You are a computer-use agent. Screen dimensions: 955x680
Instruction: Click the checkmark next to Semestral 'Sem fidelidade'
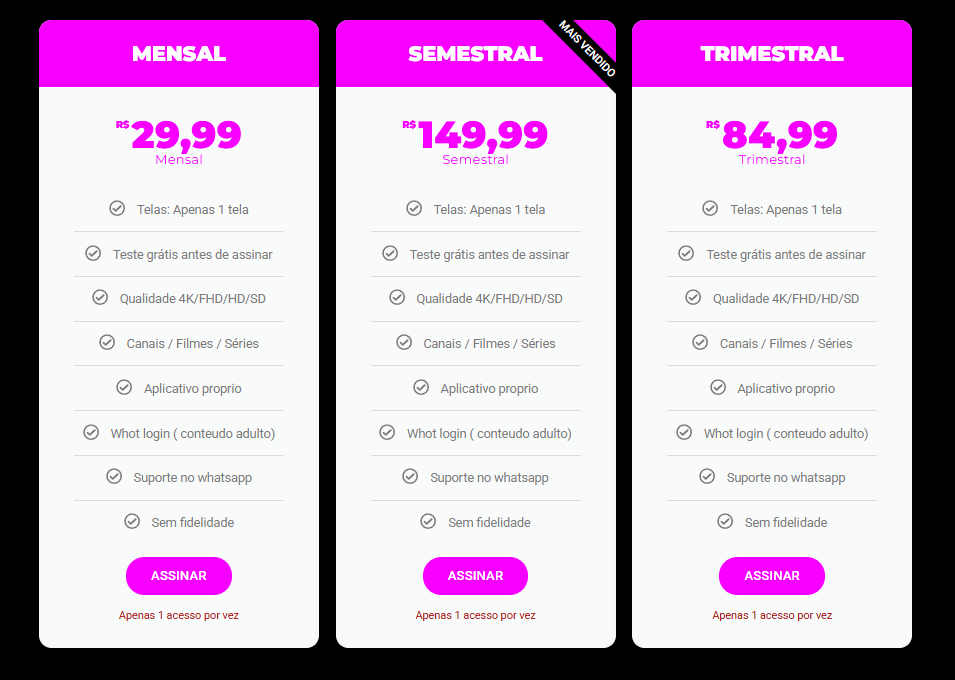(x=428, y=522)
